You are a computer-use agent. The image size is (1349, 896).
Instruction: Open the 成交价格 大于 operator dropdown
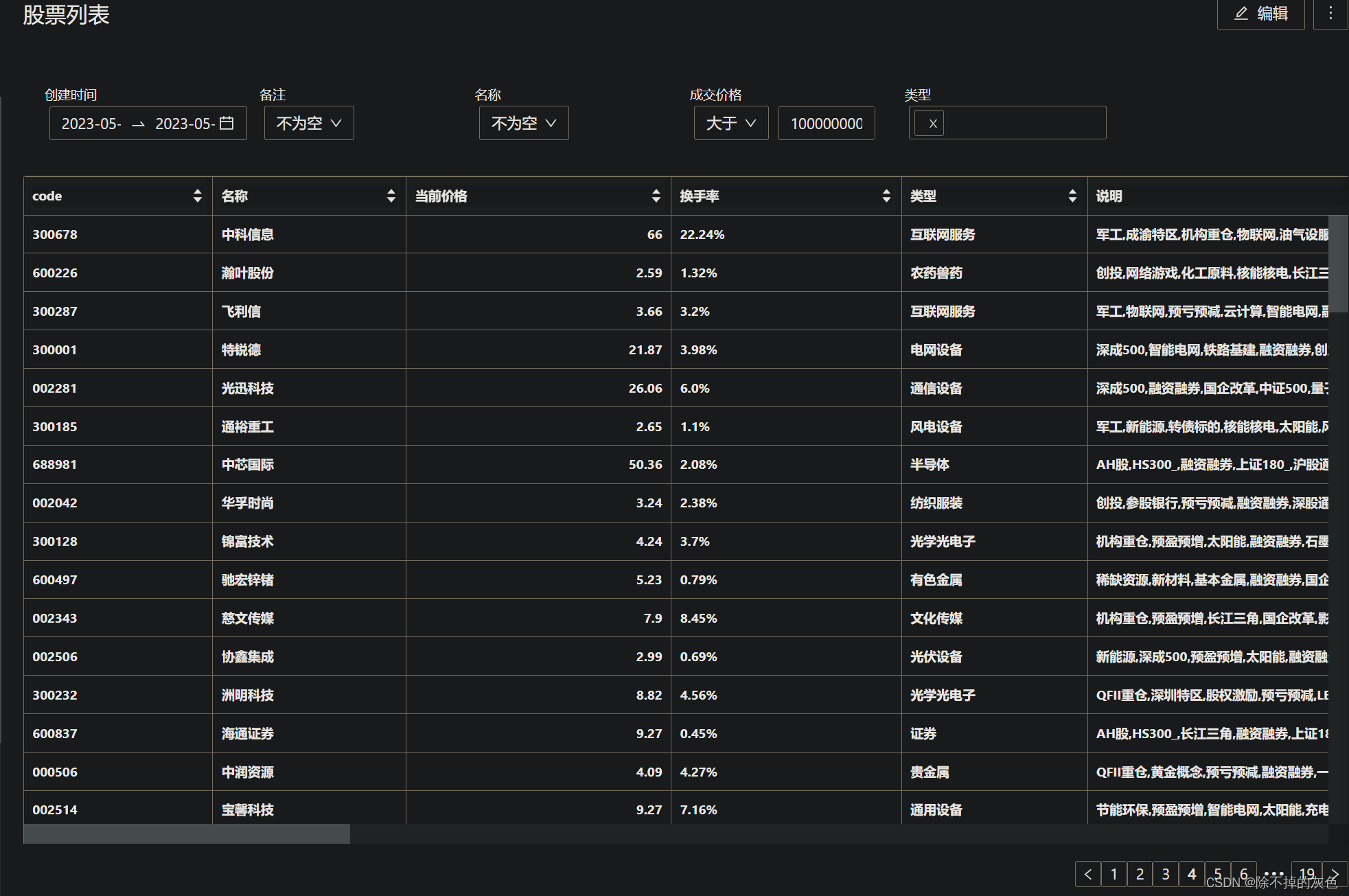(731, 123)
